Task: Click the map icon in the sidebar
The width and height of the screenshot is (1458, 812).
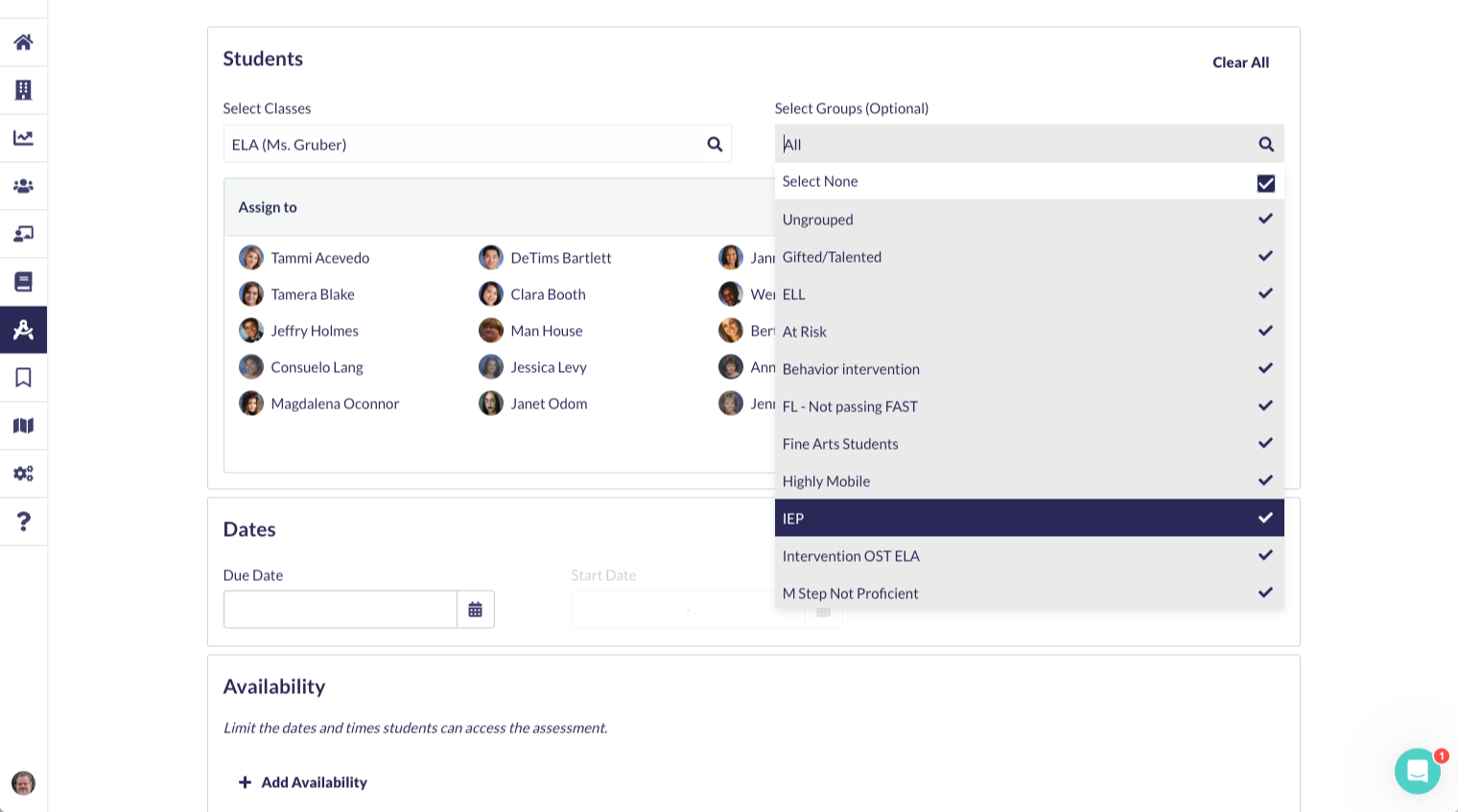Action: [x=23, y=426]
